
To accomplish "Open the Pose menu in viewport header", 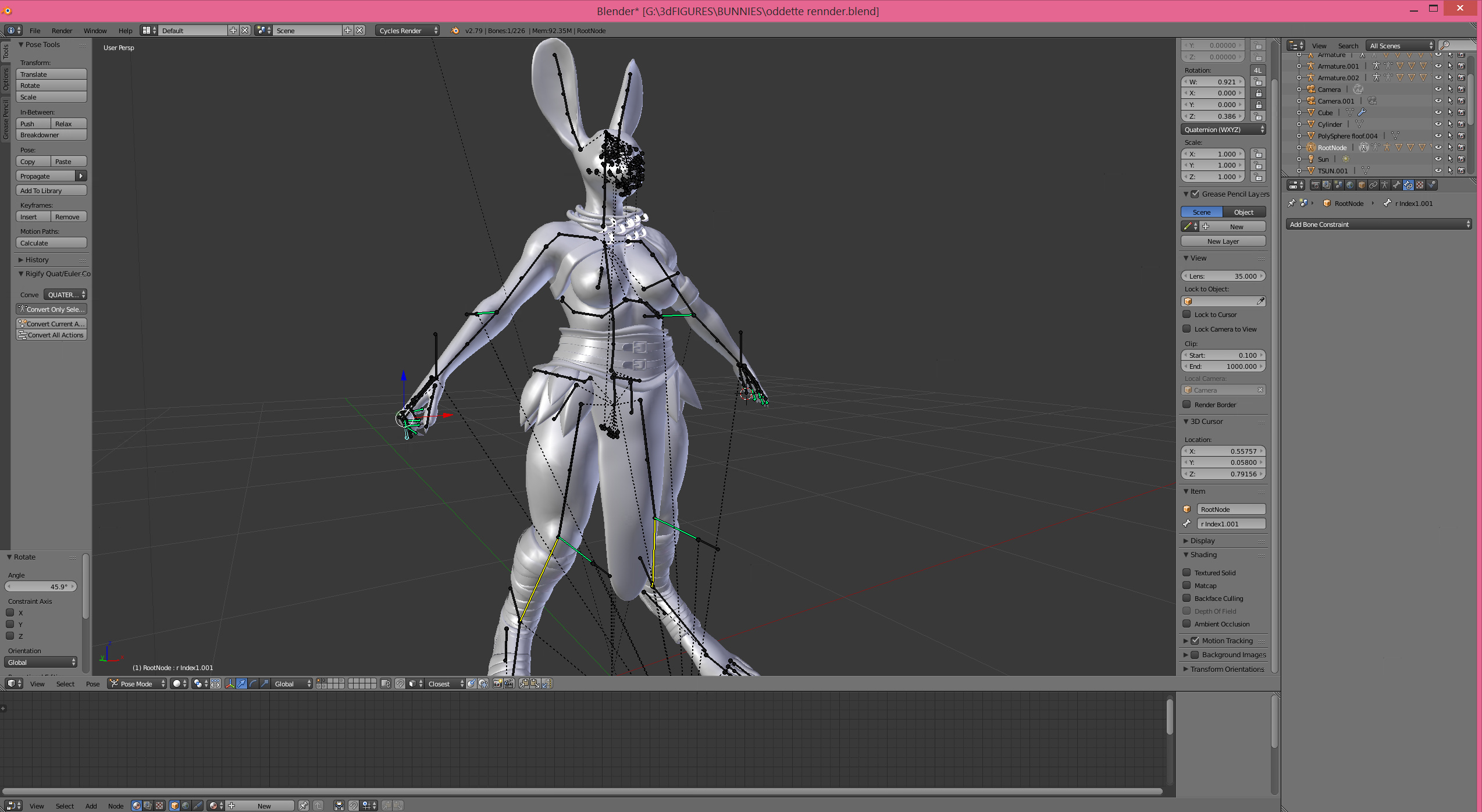I will [x=92, y=684].
